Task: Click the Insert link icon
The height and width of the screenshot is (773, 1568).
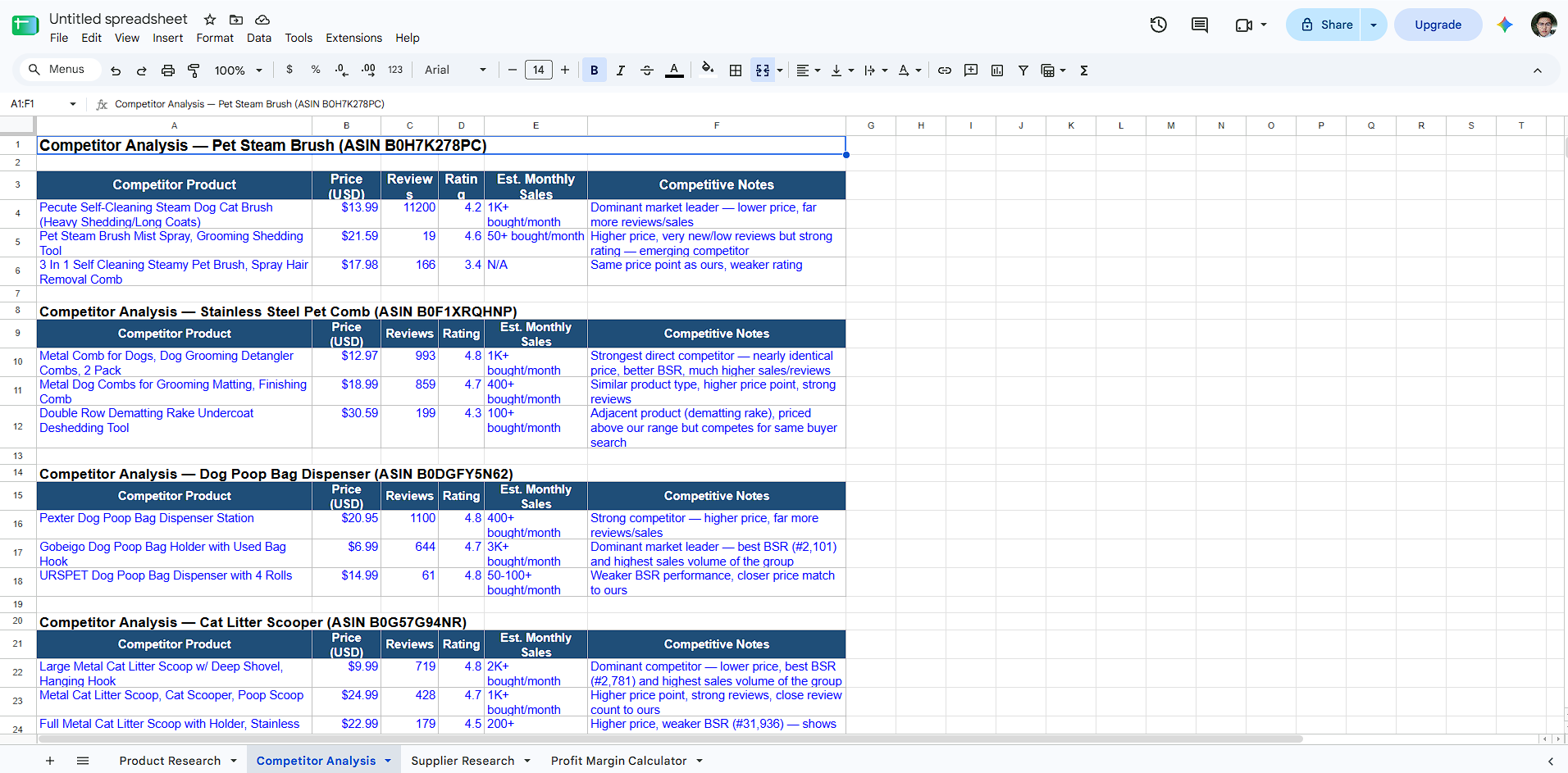Action: click(945, 70)
